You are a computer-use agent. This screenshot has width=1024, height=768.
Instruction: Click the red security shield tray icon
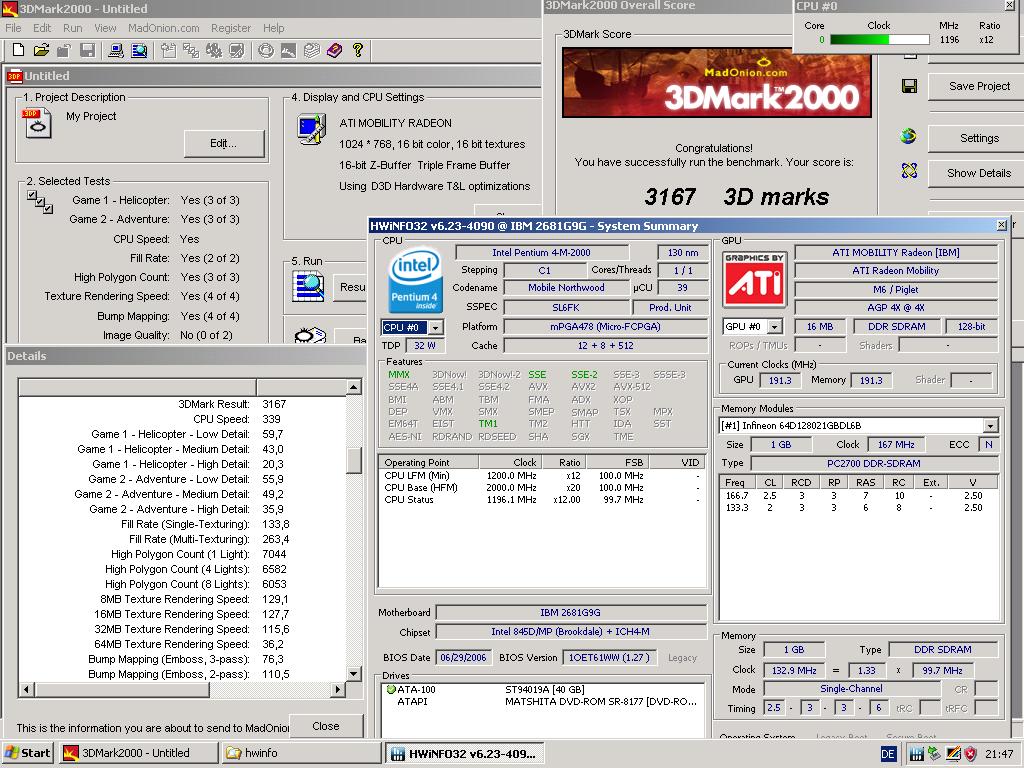click(971, 754)
